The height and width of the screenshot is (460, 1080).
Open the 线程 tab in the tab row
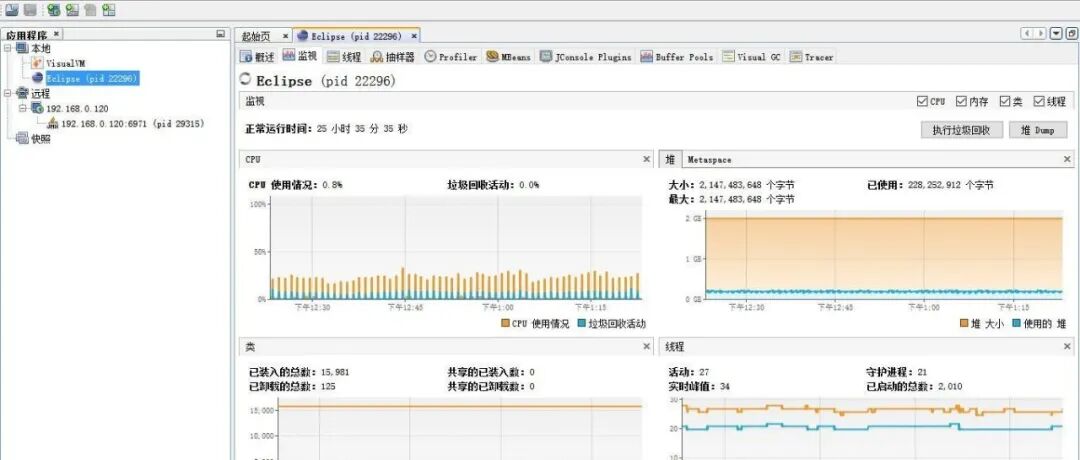click(x=344, y=56)
